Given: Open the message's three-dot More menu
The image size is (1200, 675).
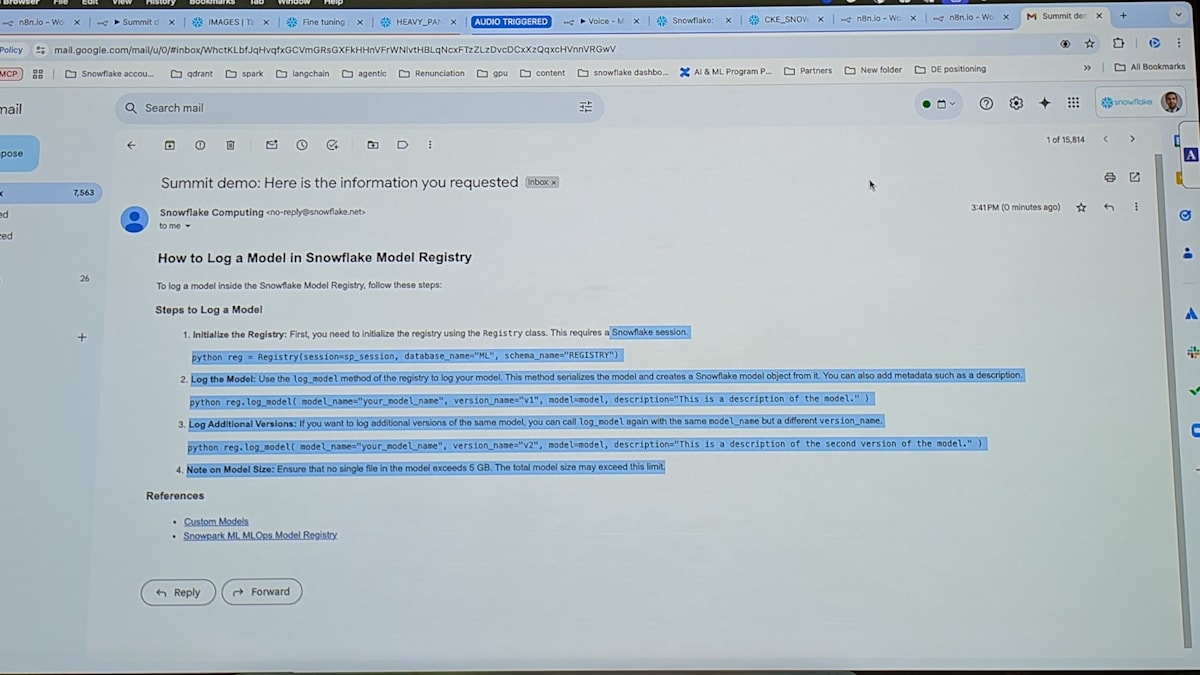Looking at the screenshot, I should click(1136, 207).
